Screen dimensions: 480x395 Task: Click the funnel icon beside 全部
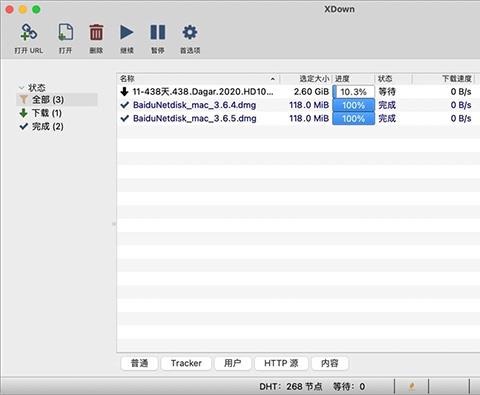(x=23, y=99)
